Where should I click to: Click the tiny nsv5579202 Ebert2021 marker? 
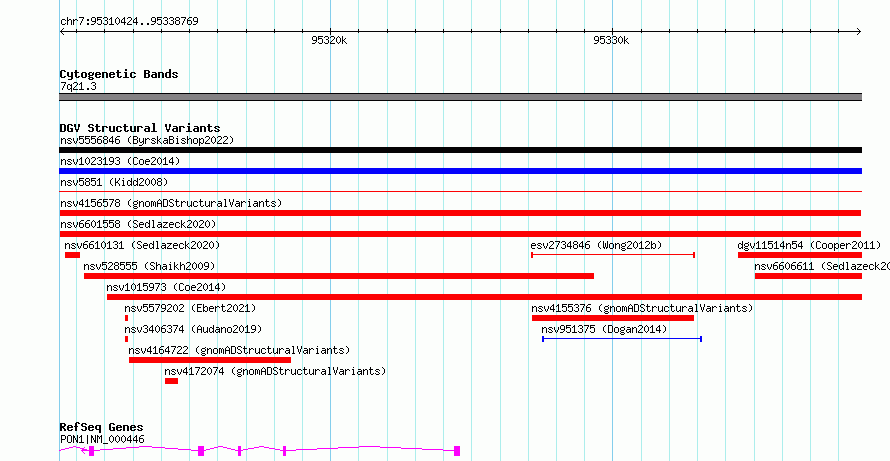(x=127, y=318)
